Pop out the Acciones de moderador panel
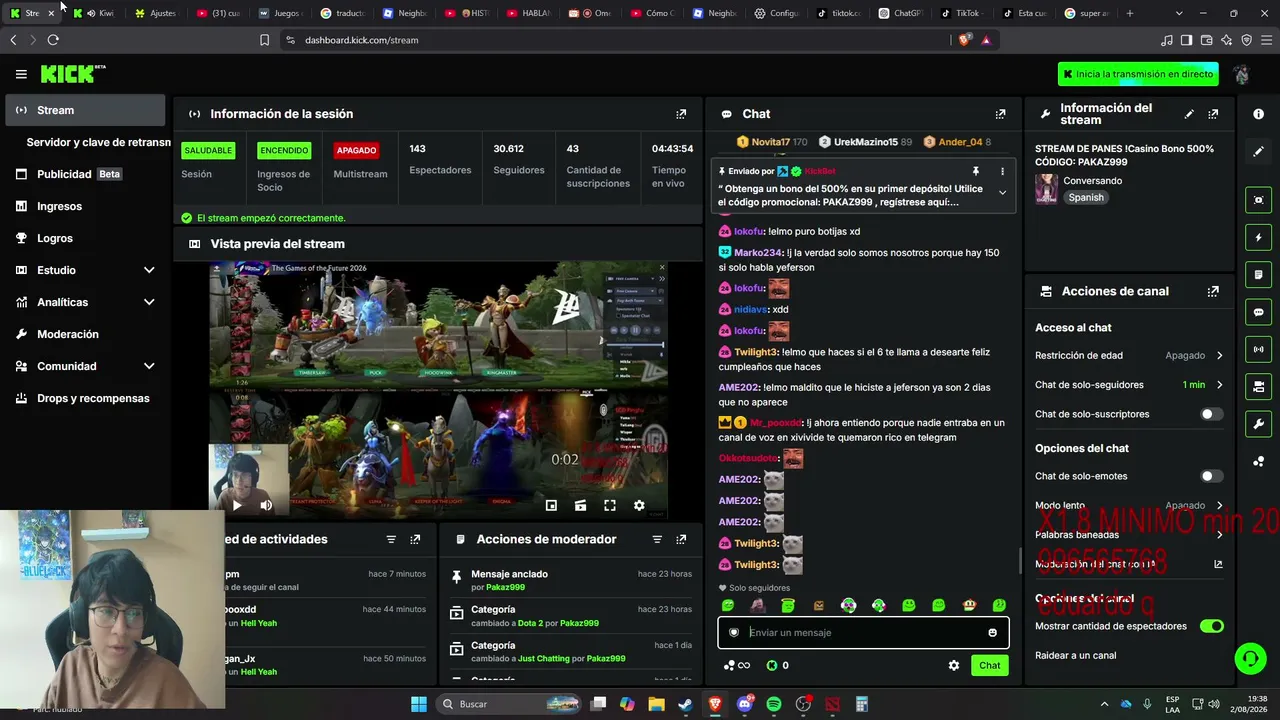This screenshot has height=720, width=1280. click(x=681, y=539)
